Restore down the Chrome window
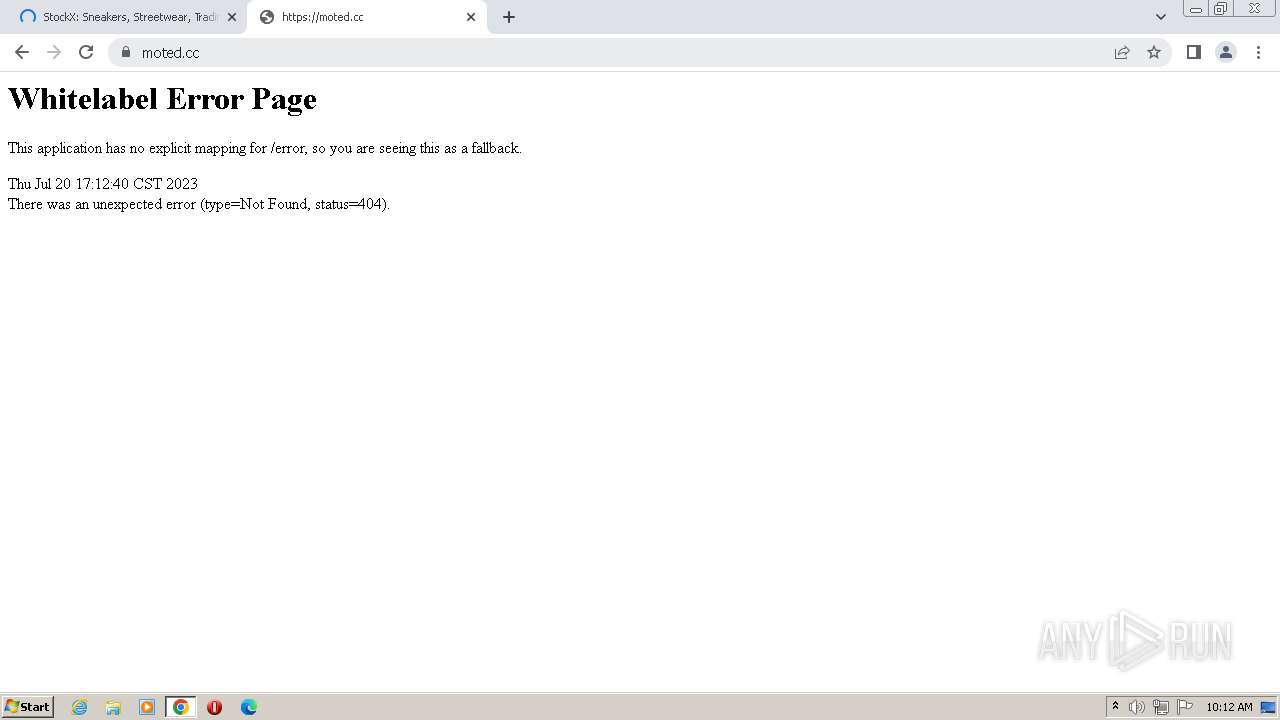 [1221, 9]
